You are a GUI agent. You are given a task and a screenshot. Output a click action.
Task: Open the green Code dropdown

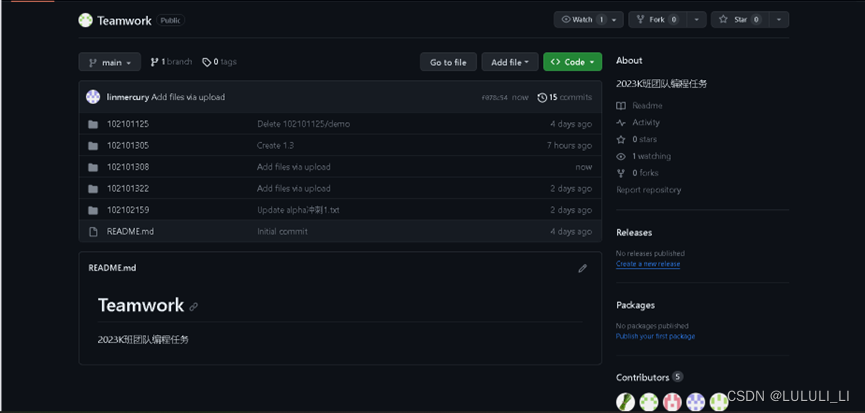coord(573,62)
